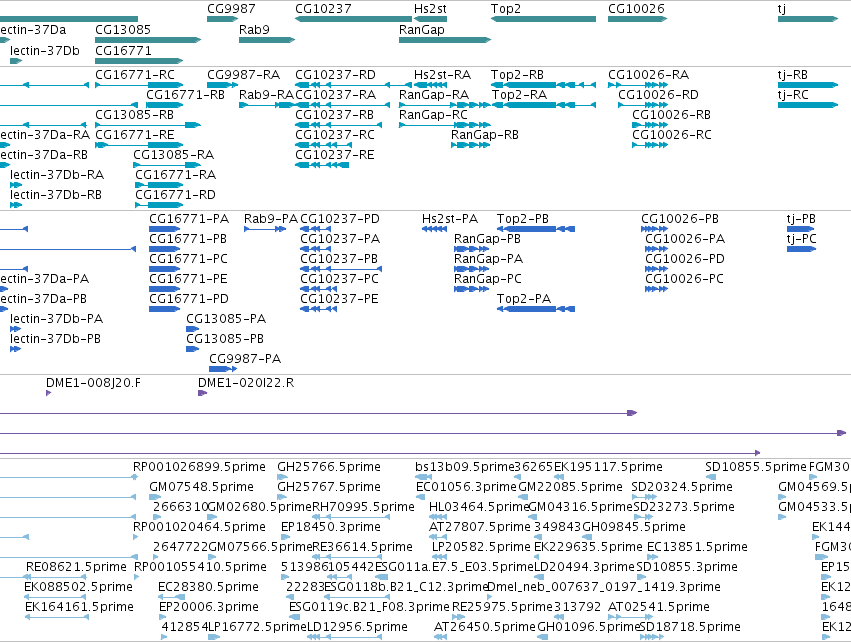
Task: Select protein CG13085-PA
Action: [x=226, y=319]
